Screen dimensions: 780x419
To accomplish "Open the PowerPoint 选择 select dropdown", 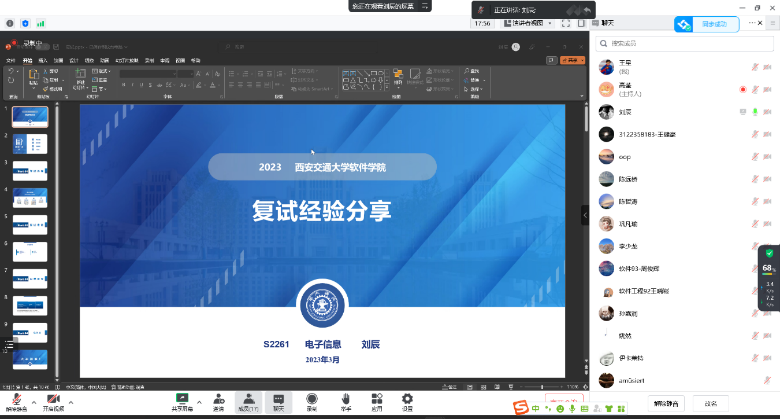I will (473, 89).
